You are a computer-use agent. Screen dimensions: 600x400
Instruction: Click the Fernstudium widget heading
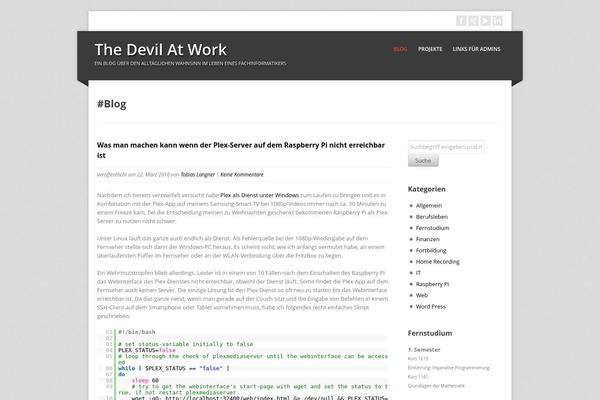[x=430, y=333]
